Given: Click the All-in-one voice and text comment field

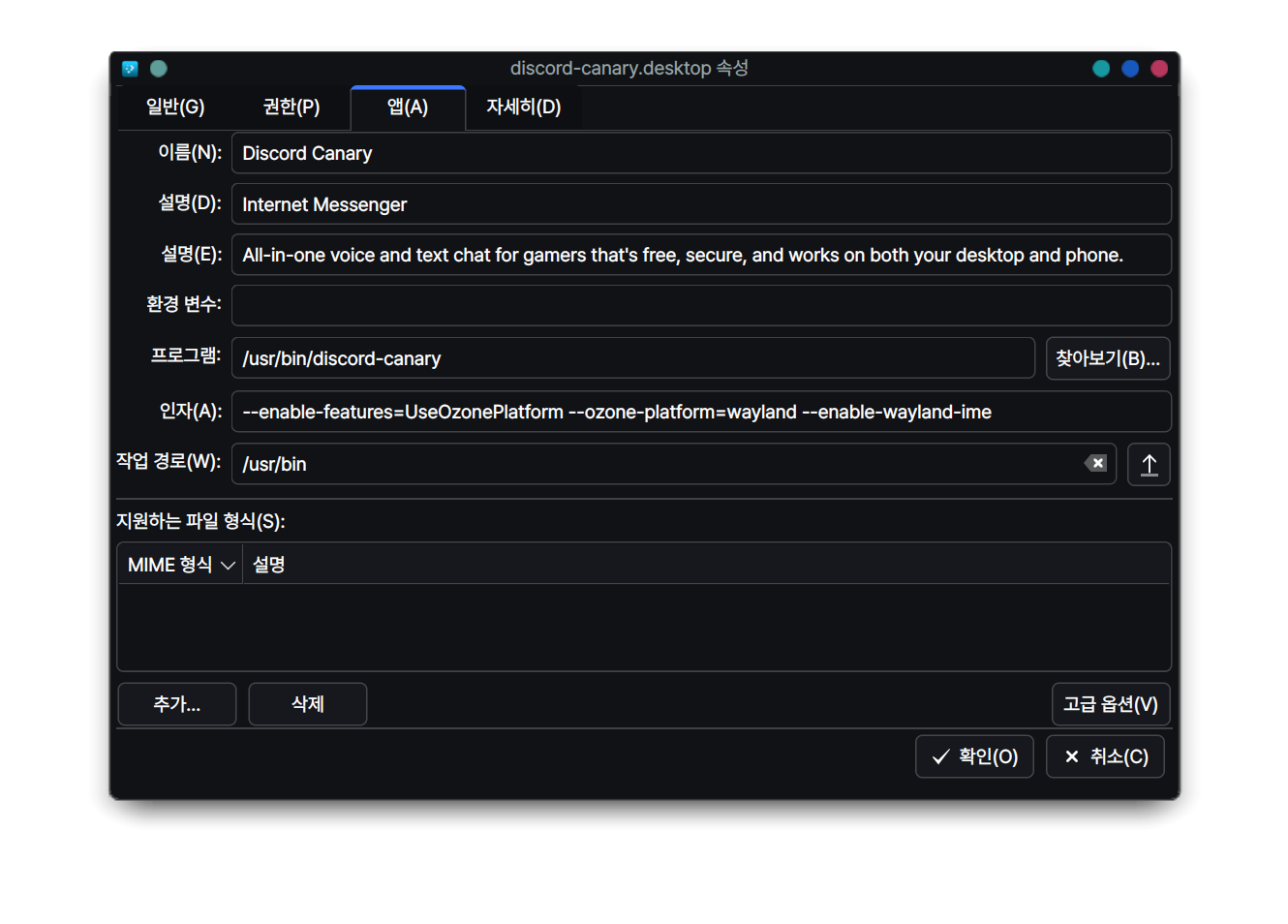Looking at the screenshot, I should [701, 255].
